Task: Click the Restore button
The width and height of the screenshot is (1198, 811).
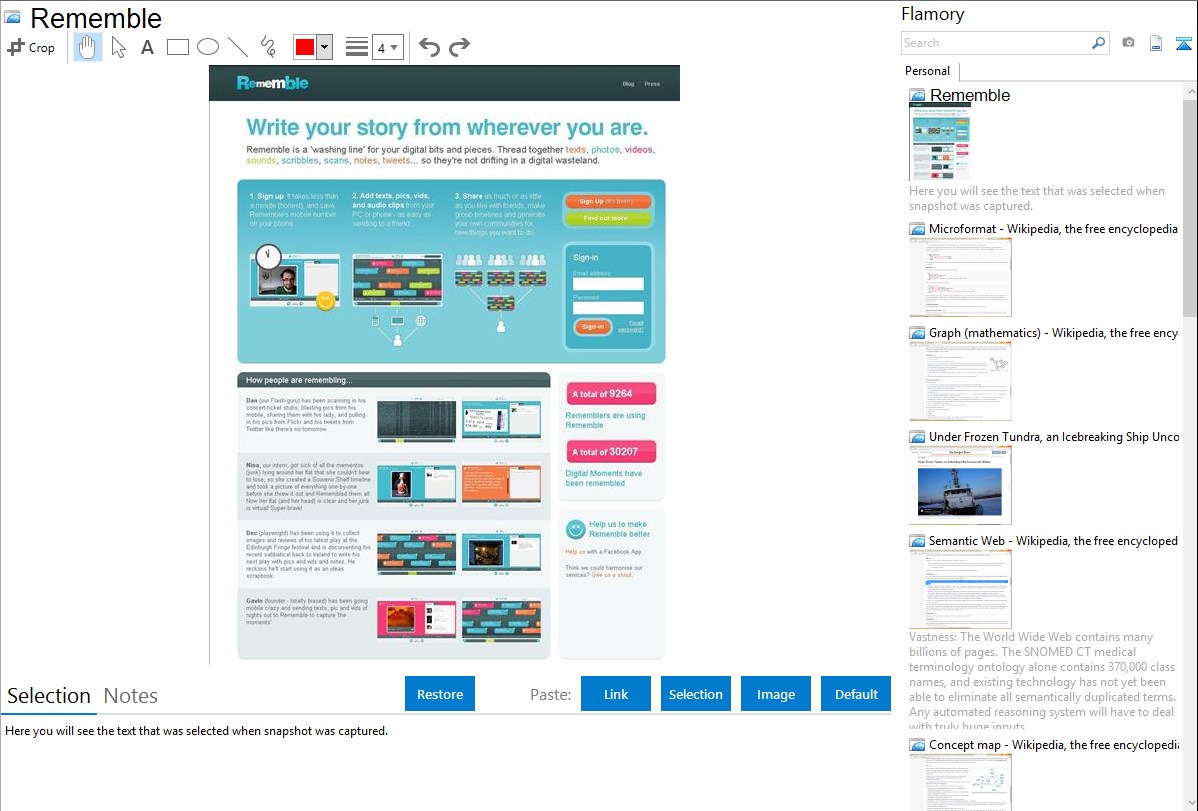Action: 440,694
